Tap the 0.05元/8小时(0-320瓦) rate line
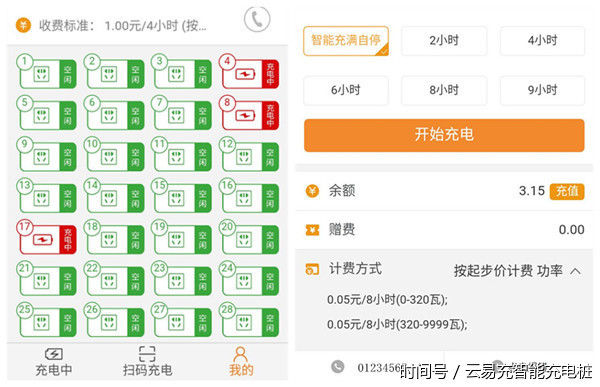The width and height of the screenshot is (600, 387). point(387,299)
